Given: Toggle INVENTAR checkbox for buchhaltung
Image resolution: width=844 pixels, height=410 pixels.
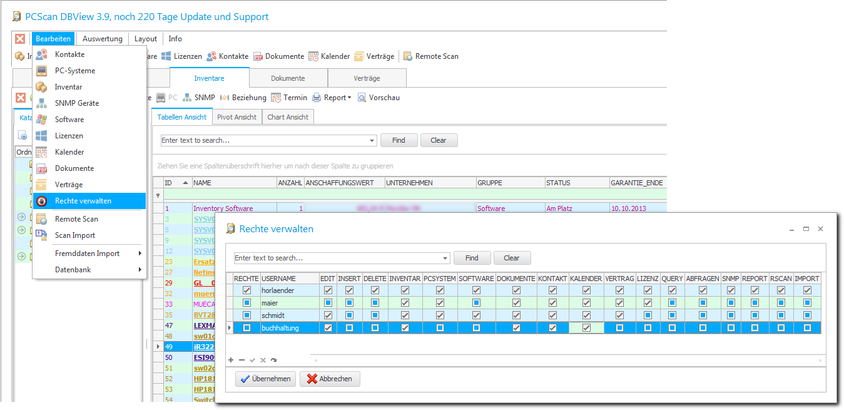Looking at the screenshot, I should (x=405, y=327).
